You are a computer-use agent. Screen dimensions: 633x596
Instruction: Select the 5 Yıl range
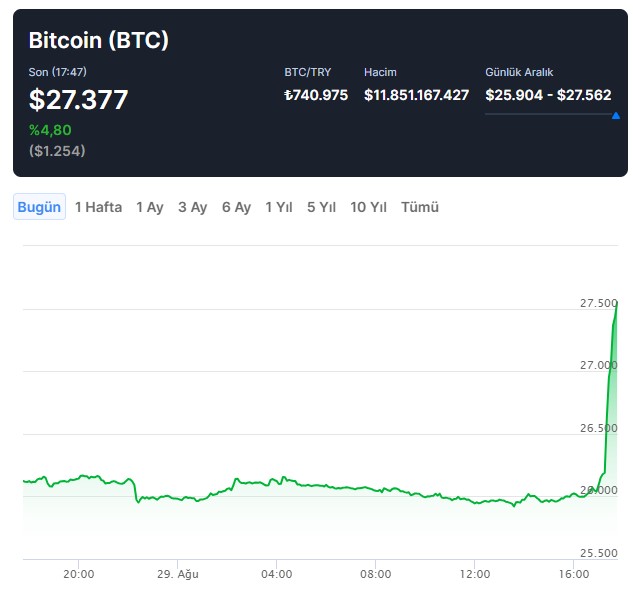coord(321,207)
